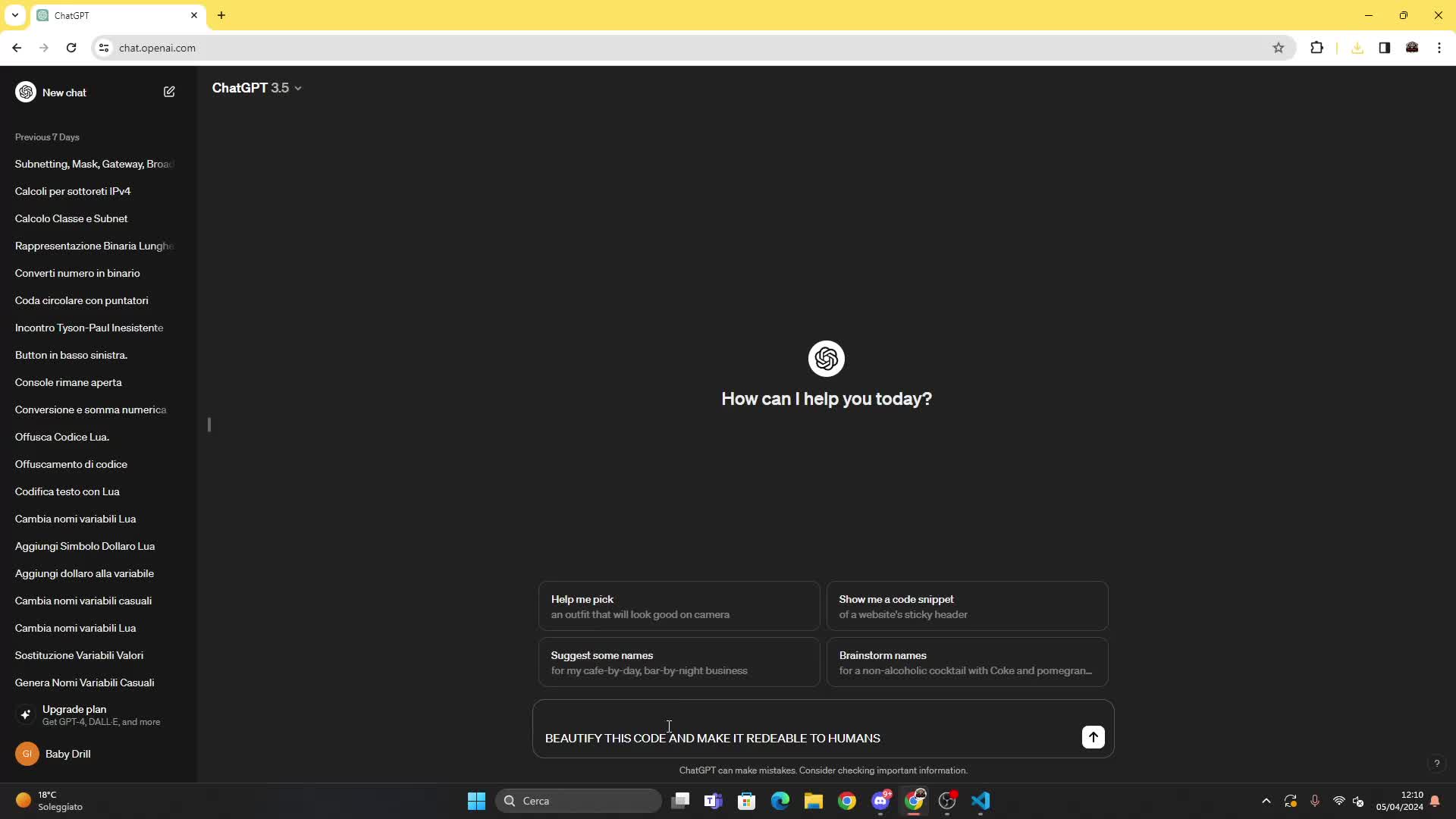Screen dimensions: 1456x819
Task: Open the browser downloads icon
Action: (1357, 47)
